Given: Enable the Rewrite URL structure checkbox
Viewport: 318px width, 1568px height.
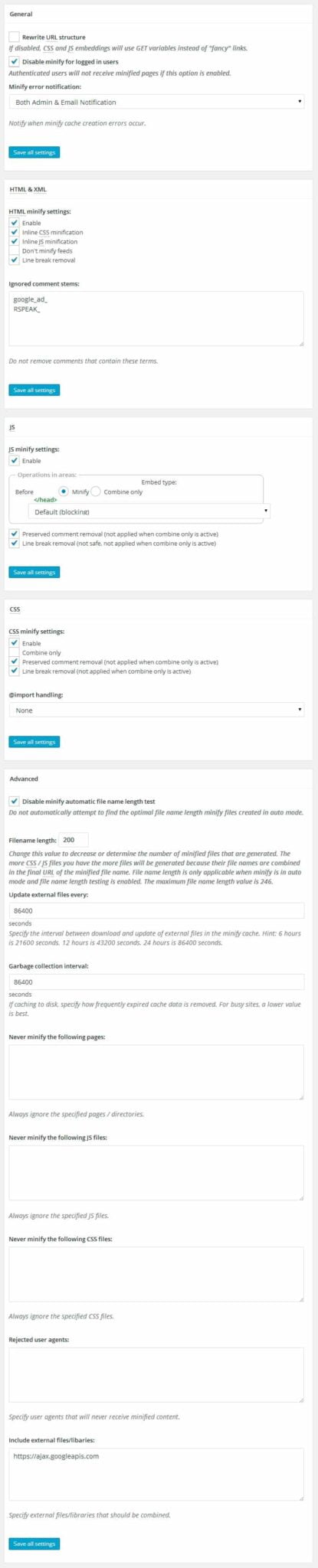Looking at the screenshot, I should click(x=15, y=37).
